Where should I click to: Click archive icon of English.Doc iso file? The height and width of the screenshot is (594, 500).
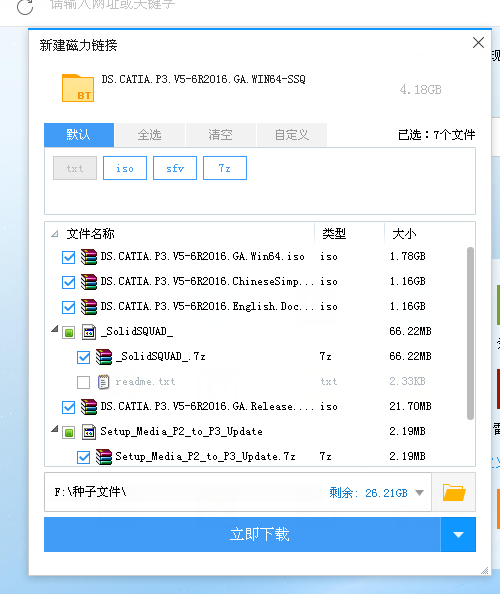coord(89,306)
